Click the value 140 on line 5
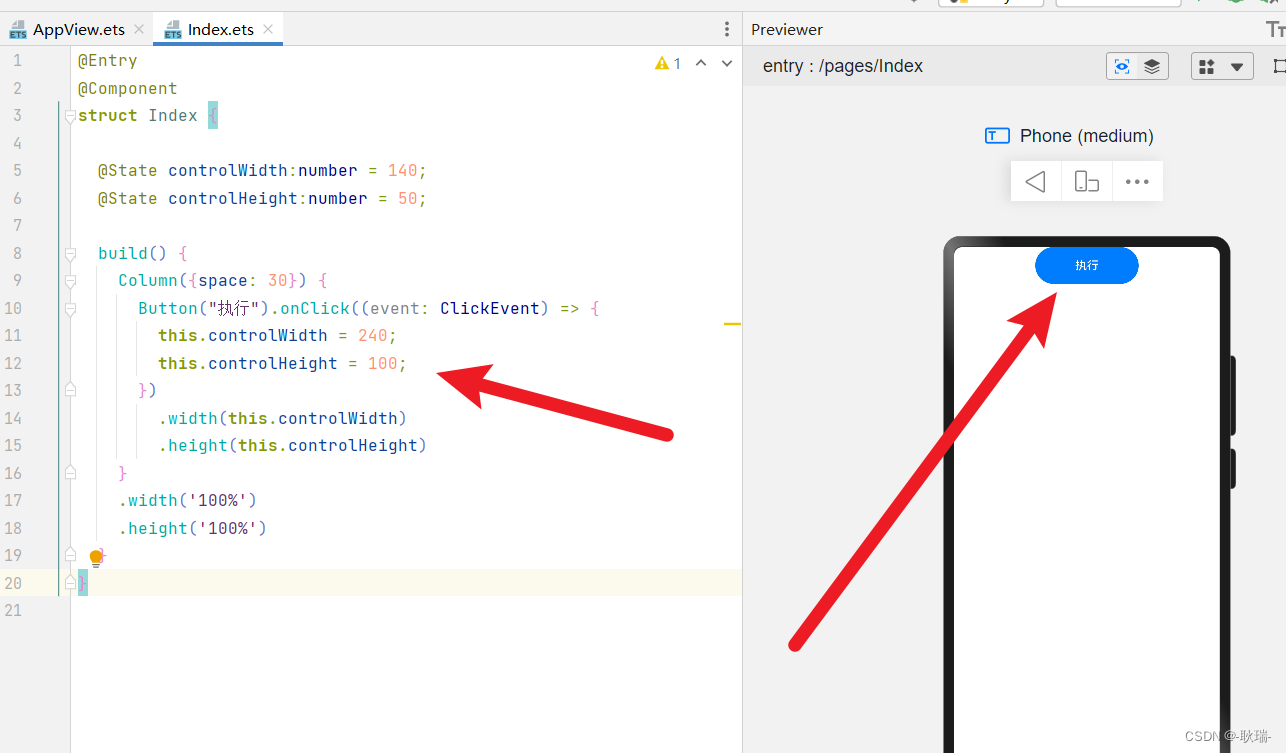Viewport: 1286px width, 753px height. [x=403, y=171]
